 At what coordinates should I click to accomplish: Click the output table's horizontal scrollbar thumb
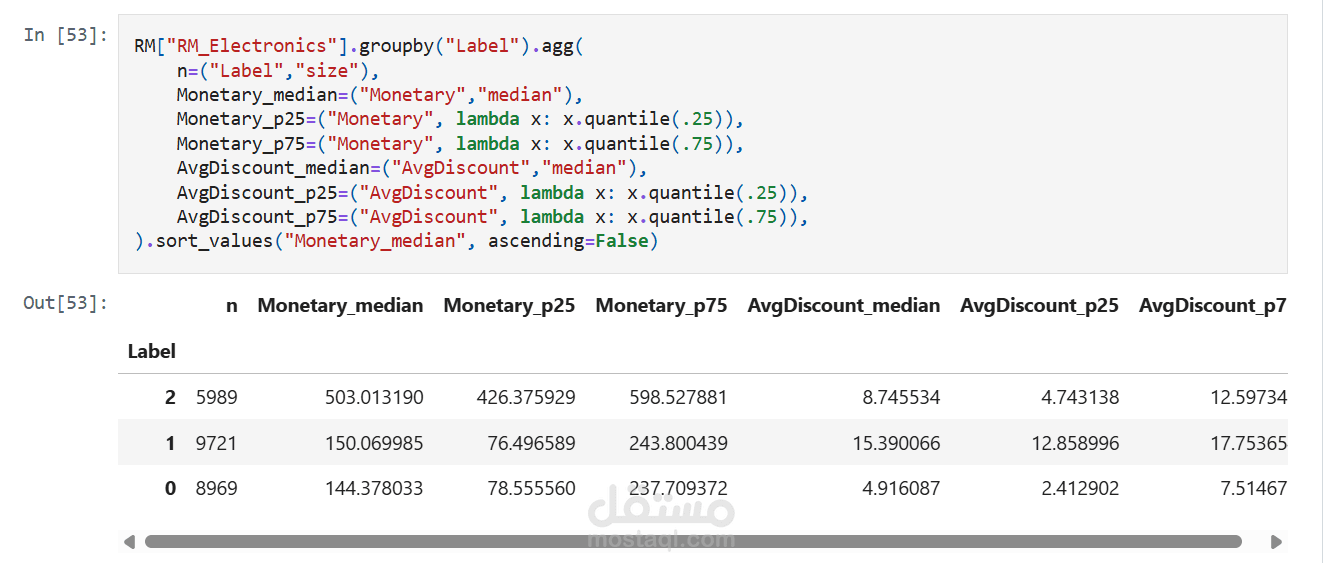(693, 542)
